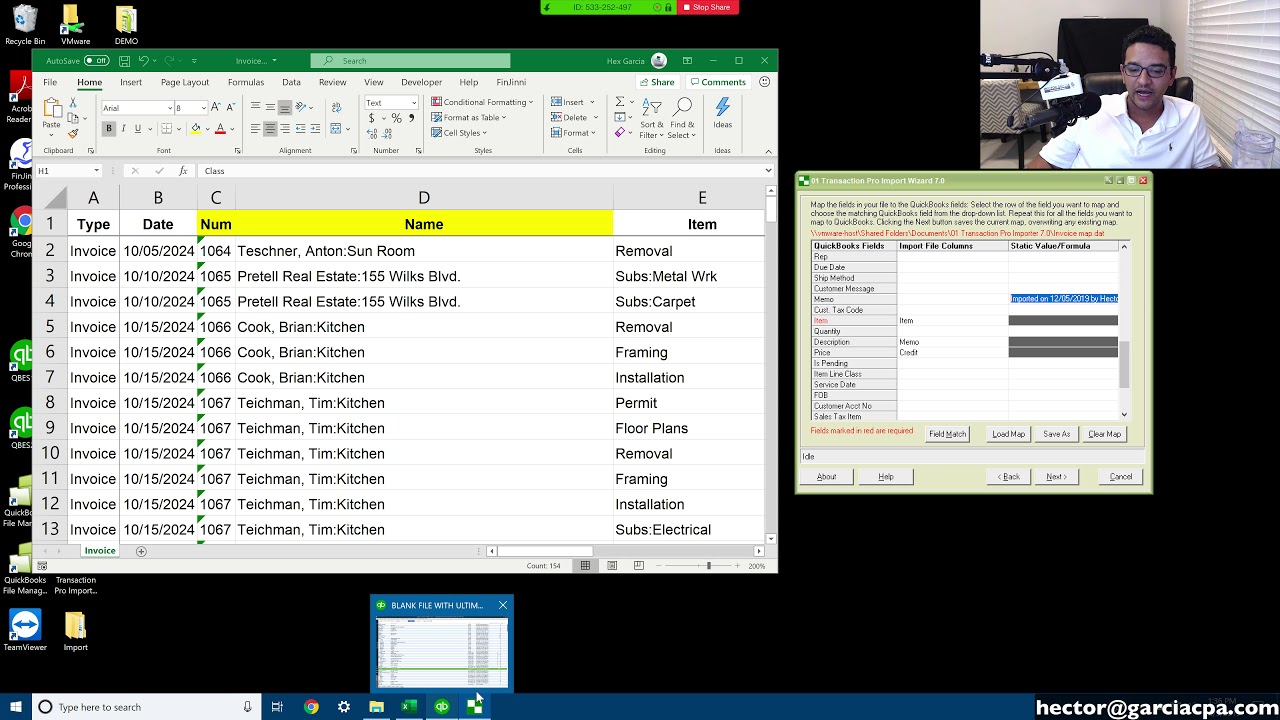The image size is (1280, 720).
Task: Switch to Page Layout view in status bar
Action: (x=612, y=566)
